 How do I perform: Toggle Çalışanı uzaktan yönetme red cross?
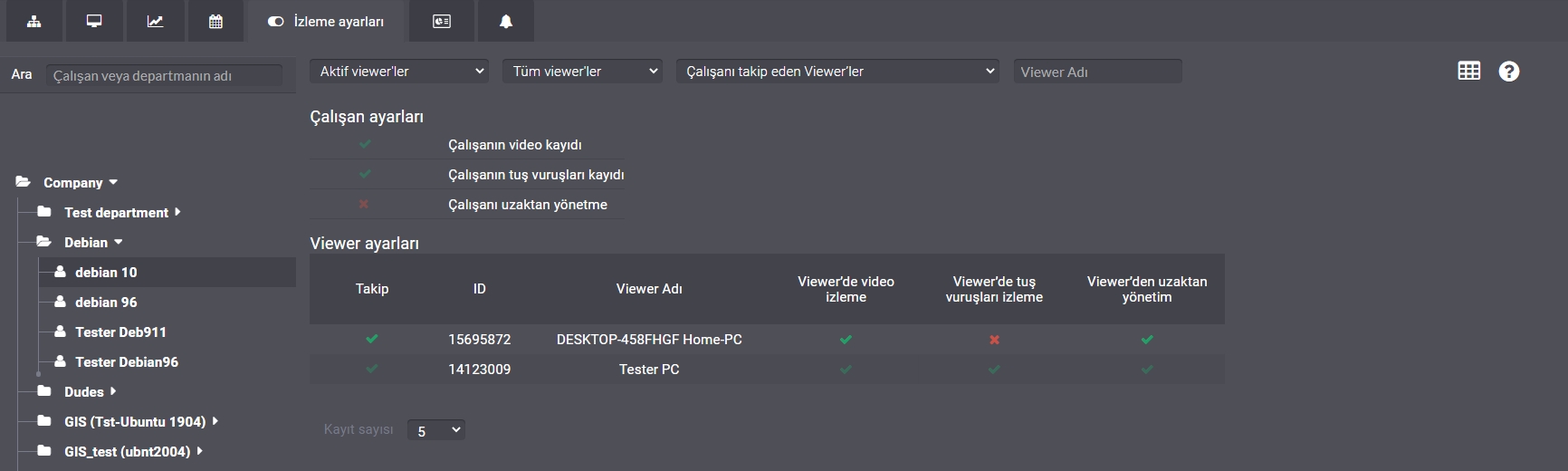364,204
